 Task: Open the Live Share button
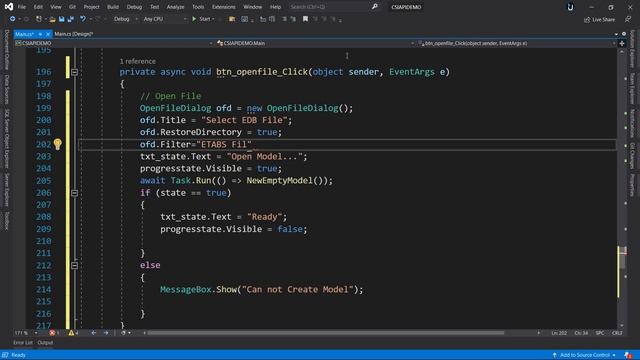point(599,19)
